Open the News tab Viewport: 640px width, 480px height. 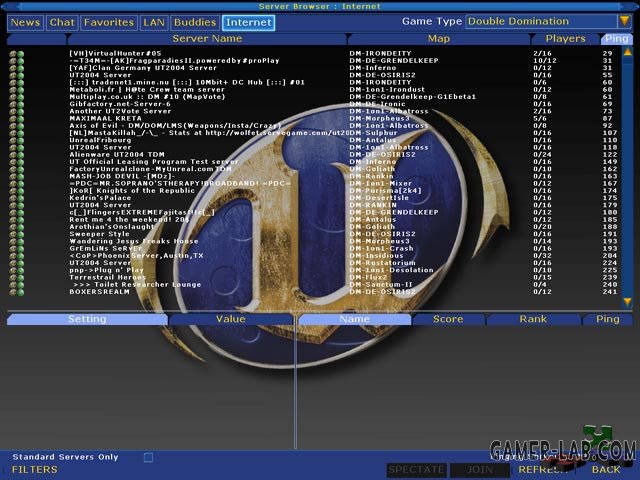25,22
